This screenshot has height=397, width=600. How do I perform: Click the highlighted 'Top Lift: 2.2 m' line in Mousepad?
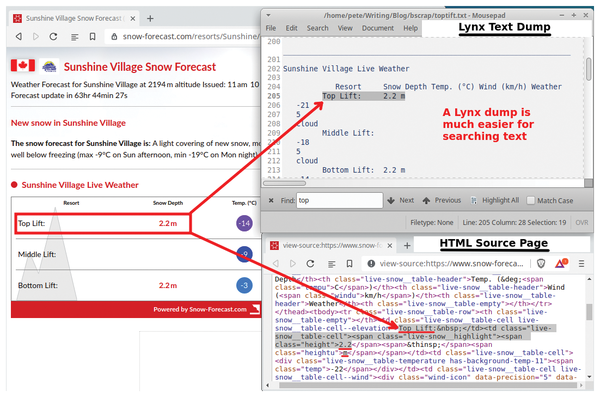[363, 96]
